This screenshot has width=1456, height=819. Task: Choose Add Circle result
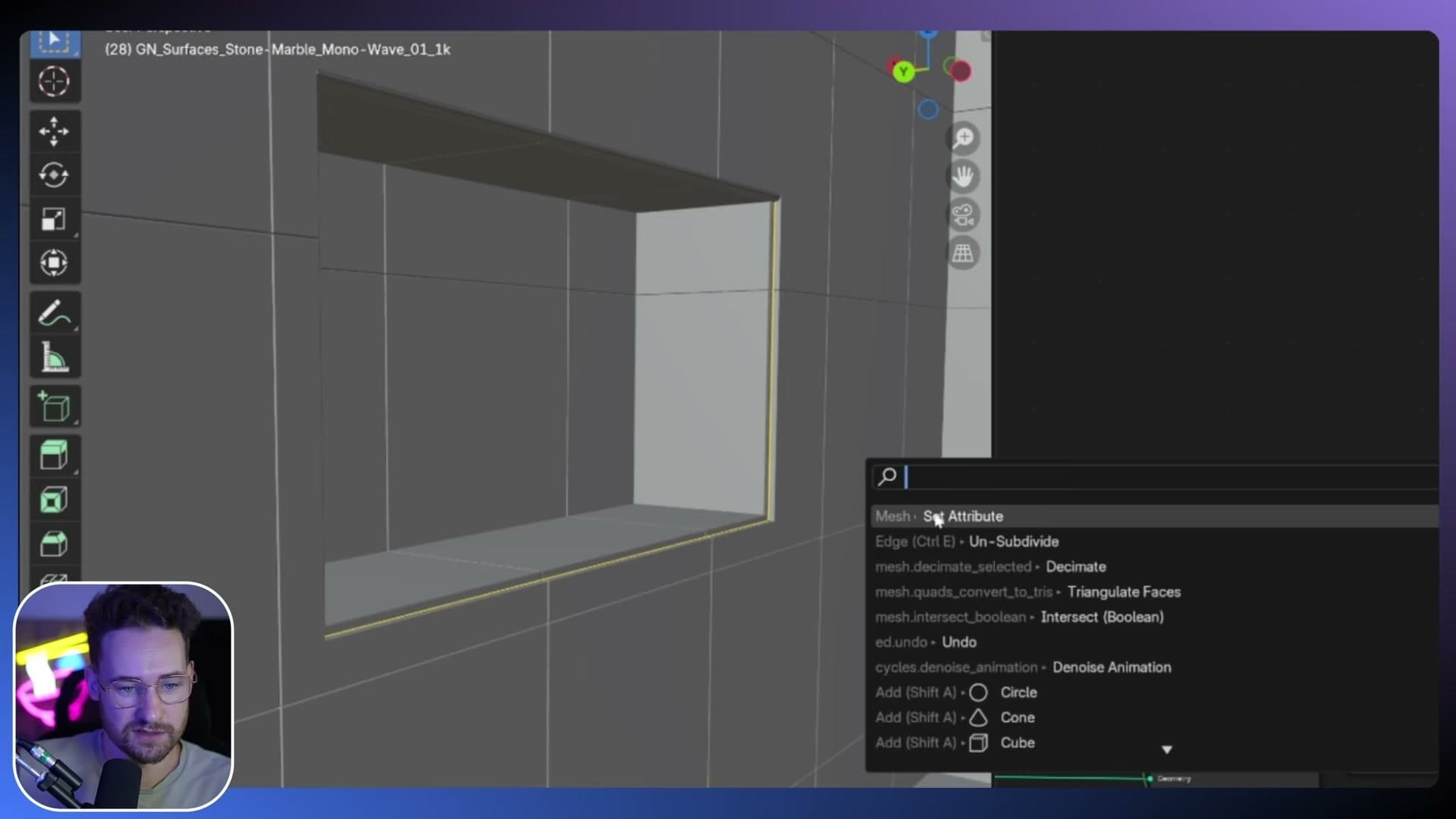pos(1155,692)
